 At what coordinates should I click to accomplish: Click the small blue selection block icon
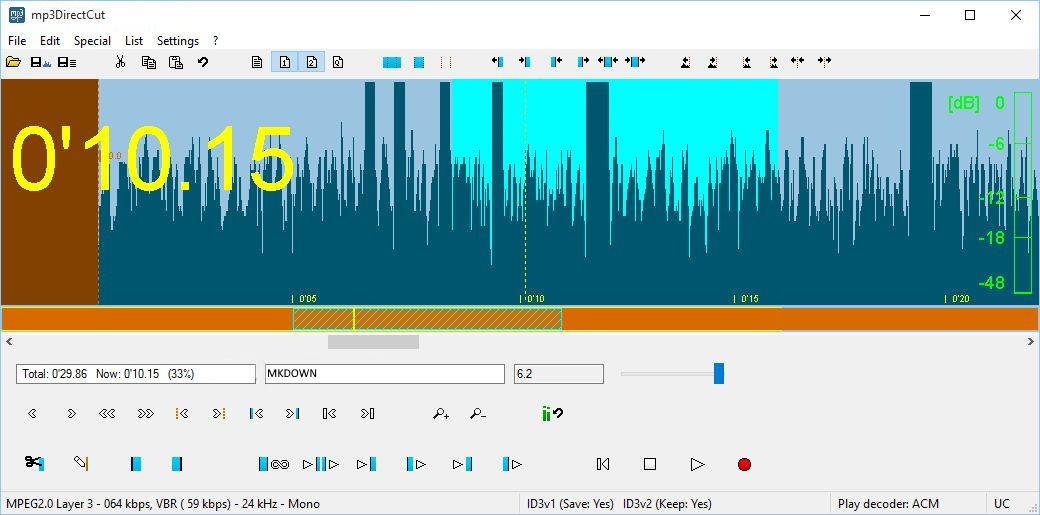tap(419, 62)
